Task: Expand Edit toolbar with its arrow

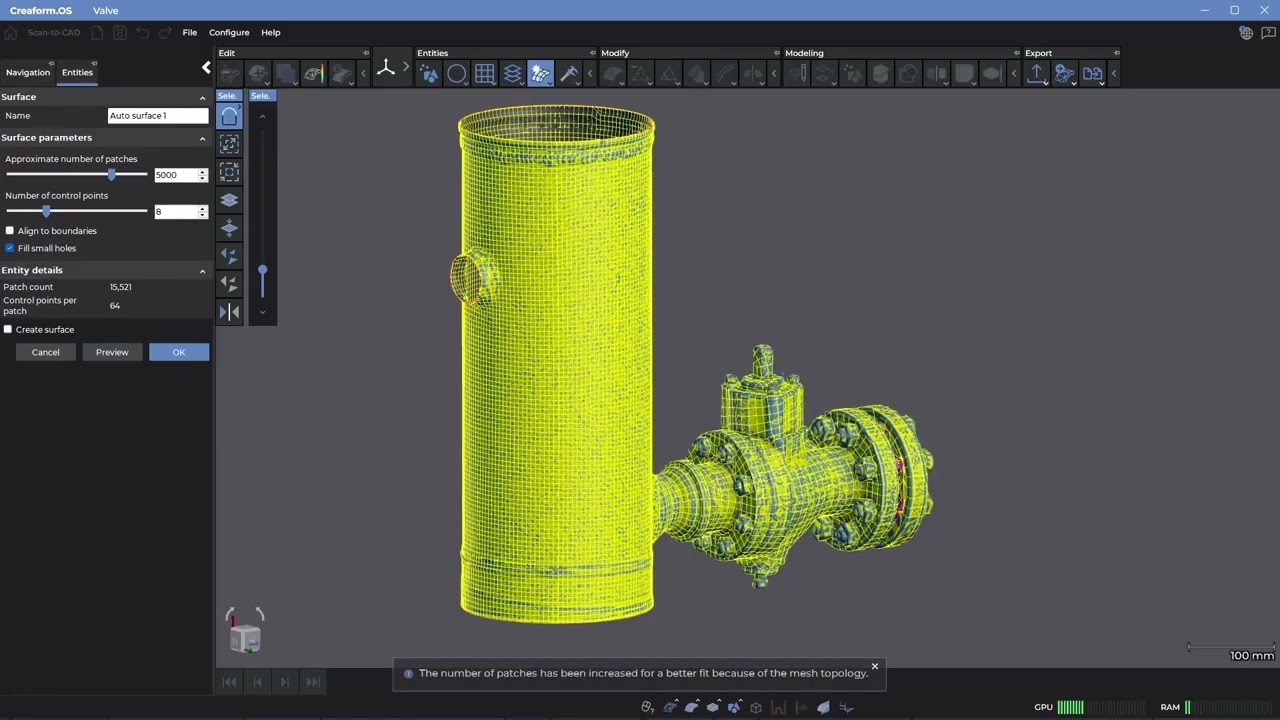Action: click(363, 73)
